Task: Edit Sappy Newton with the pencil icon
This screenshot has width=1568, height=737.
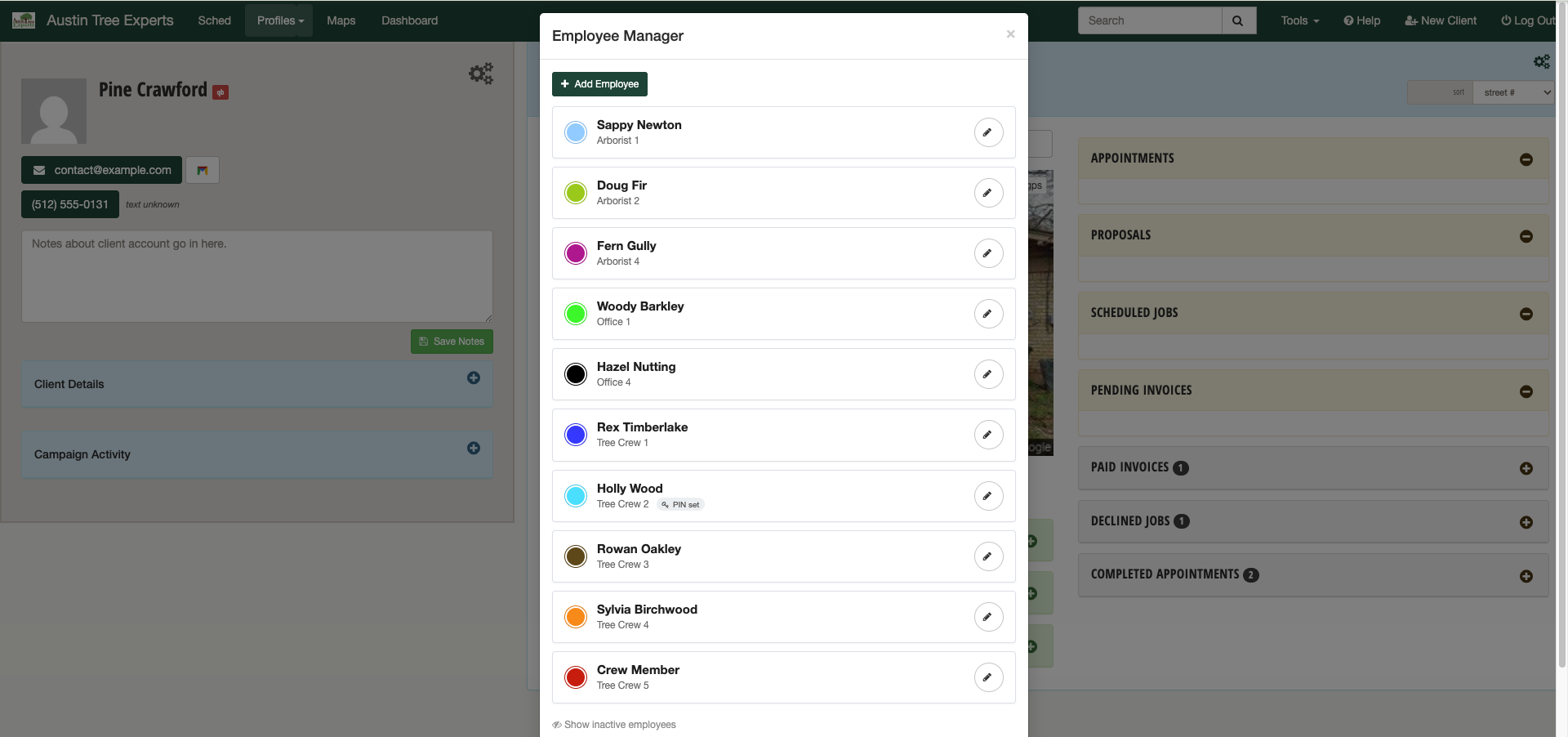Action: 988,132
